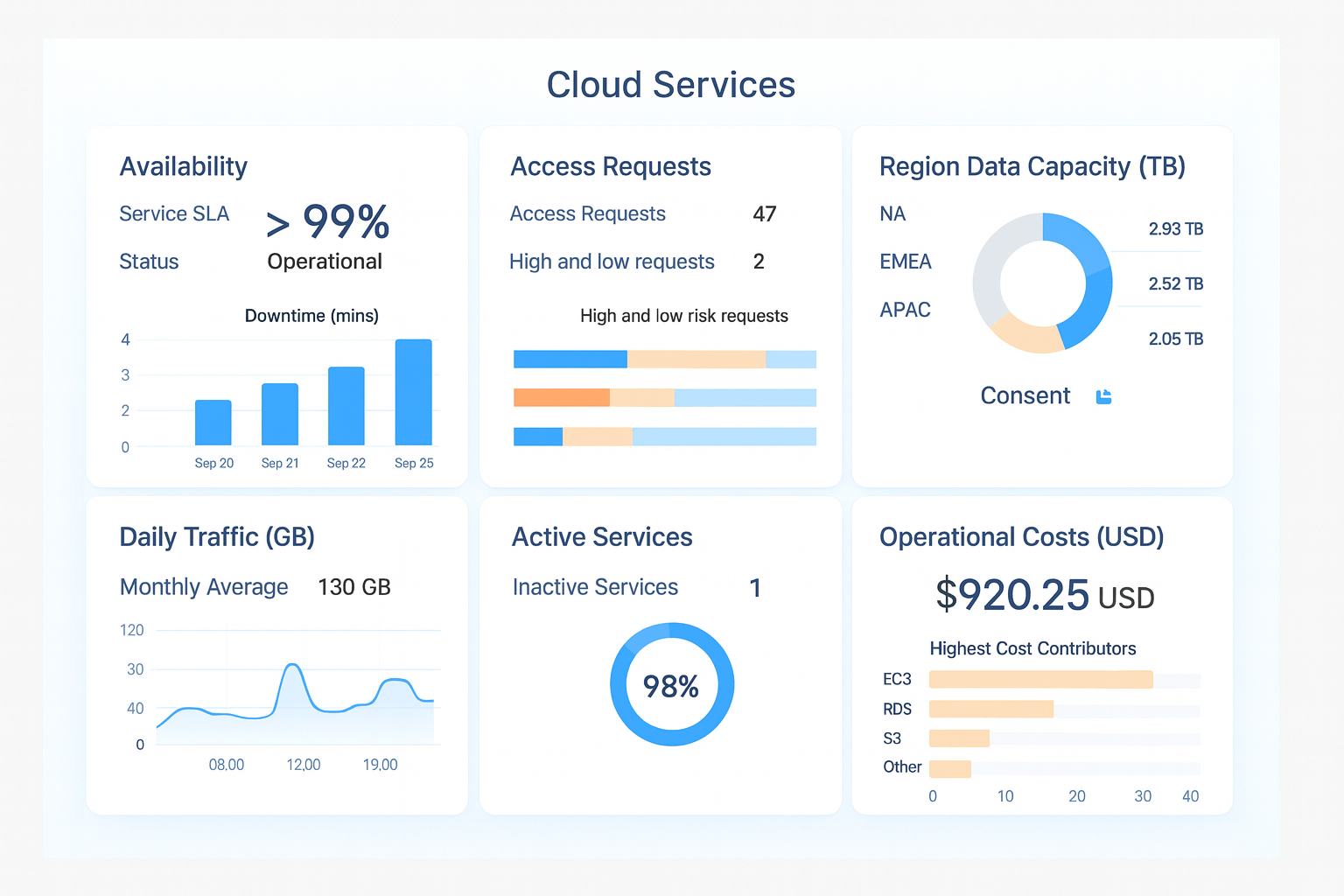Open the Access Requests card title
This screenshot has width=1344, height=896.
[610, 166]
